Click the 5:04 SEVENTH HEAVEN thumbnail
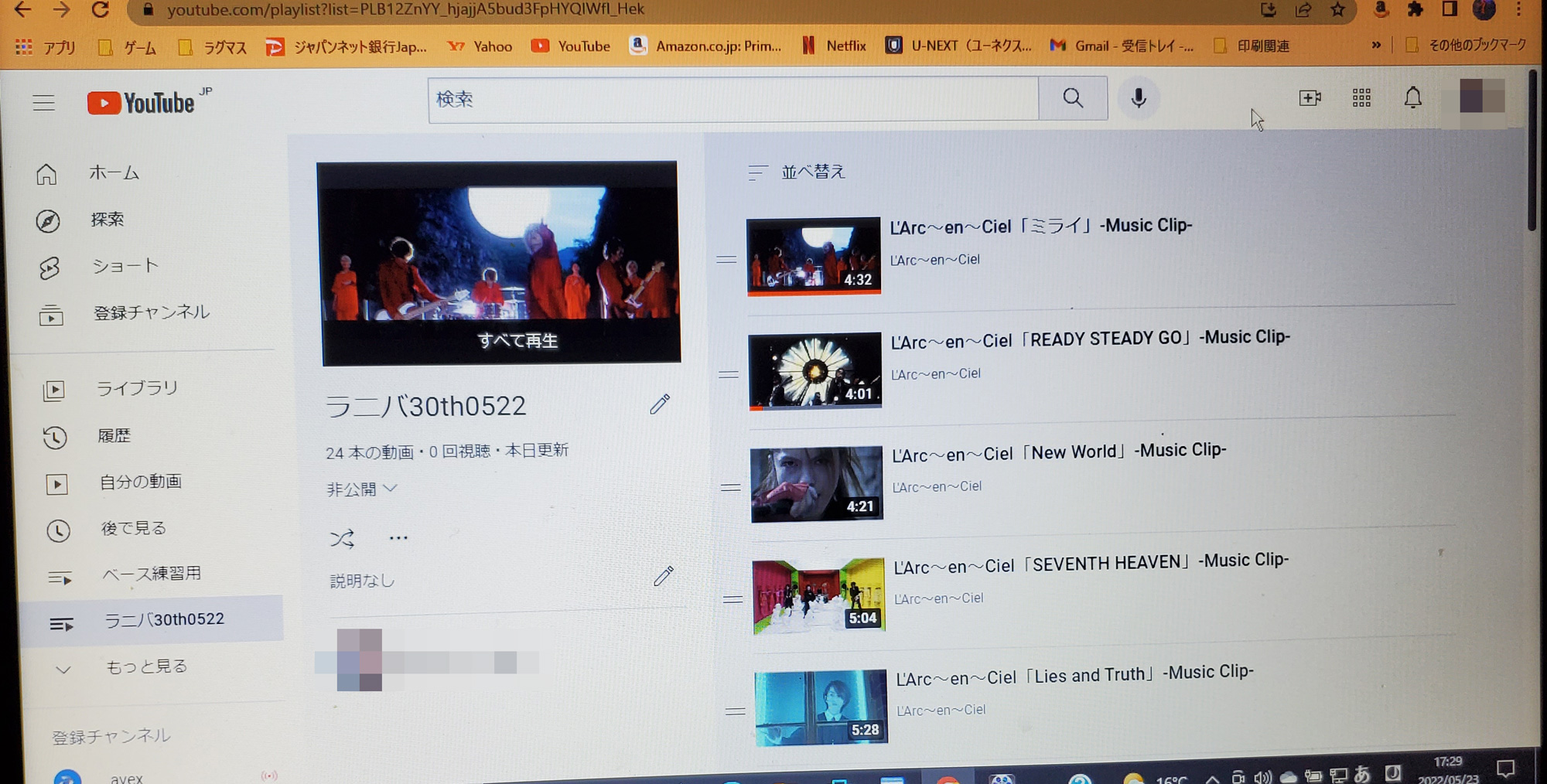Image resolution: width=1547 pixels, height=784 pixels. [x=818, y=595]
